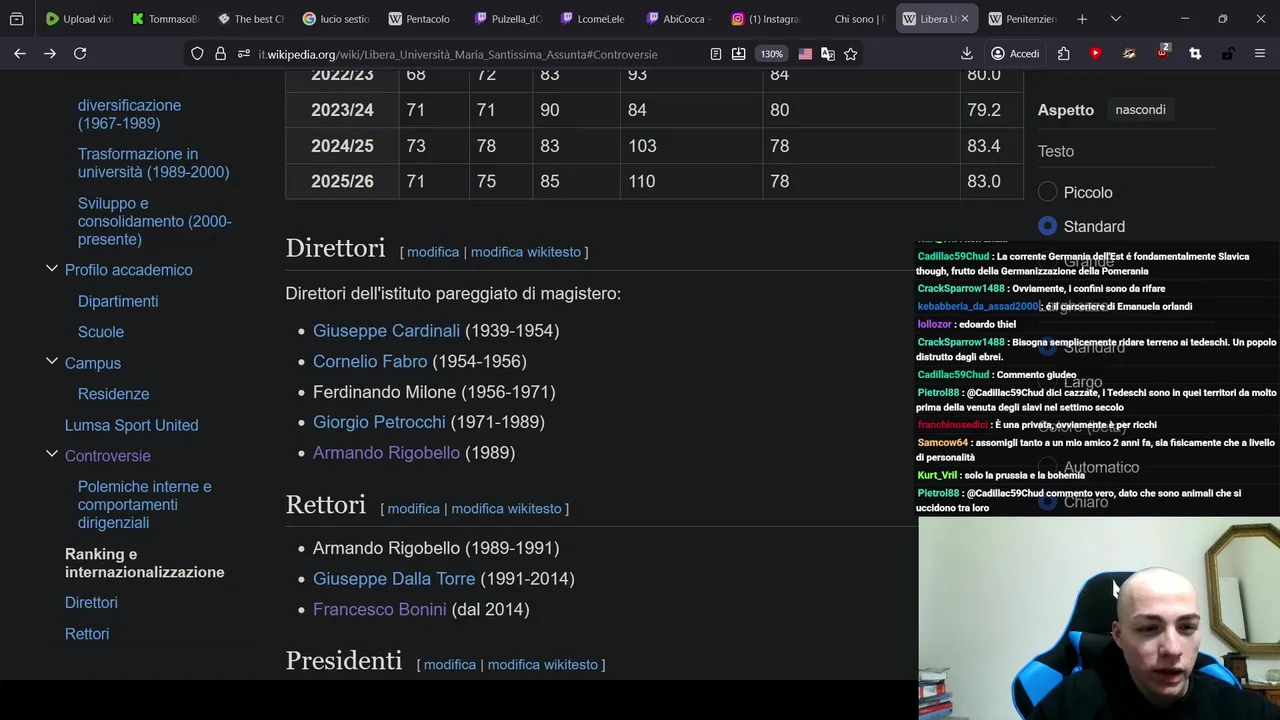This screenshot has width=1280, height=720.
Task: Click the save-to-Pocket icon in address bar
Action: [738, 54]
